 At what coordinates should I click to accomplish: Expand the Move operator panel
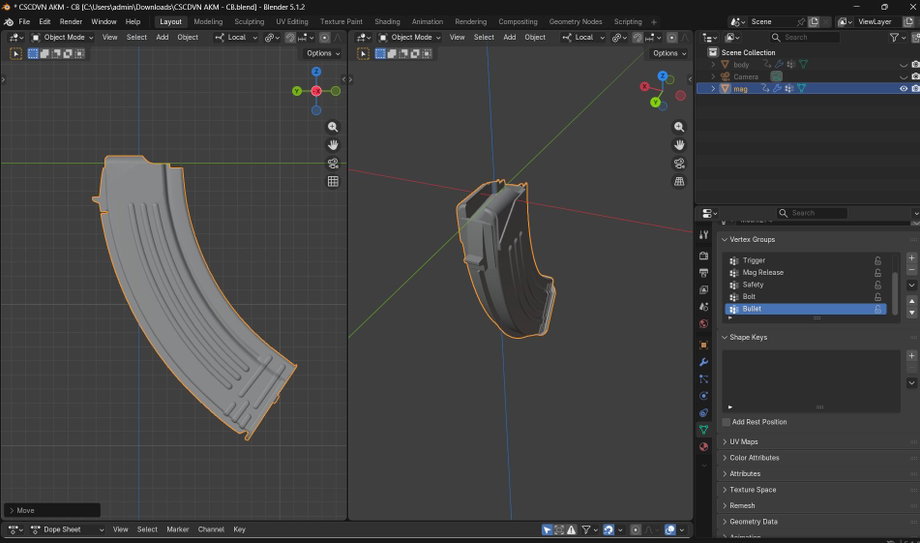52,510
